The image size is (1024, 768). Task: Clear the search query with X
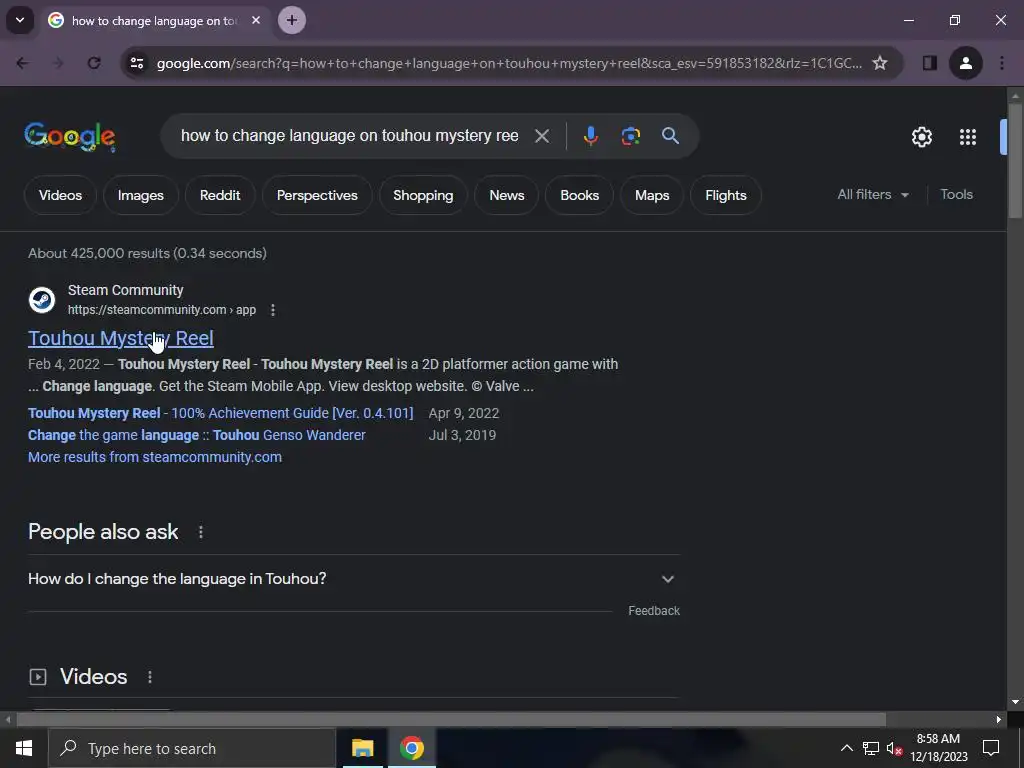click(542, 136)
